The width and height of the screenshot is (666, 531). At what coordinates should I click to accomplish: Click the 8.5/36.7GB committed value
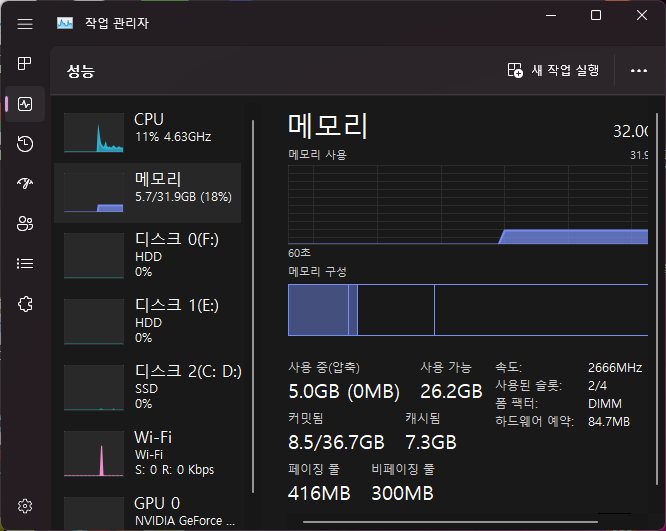pos(336,442)
